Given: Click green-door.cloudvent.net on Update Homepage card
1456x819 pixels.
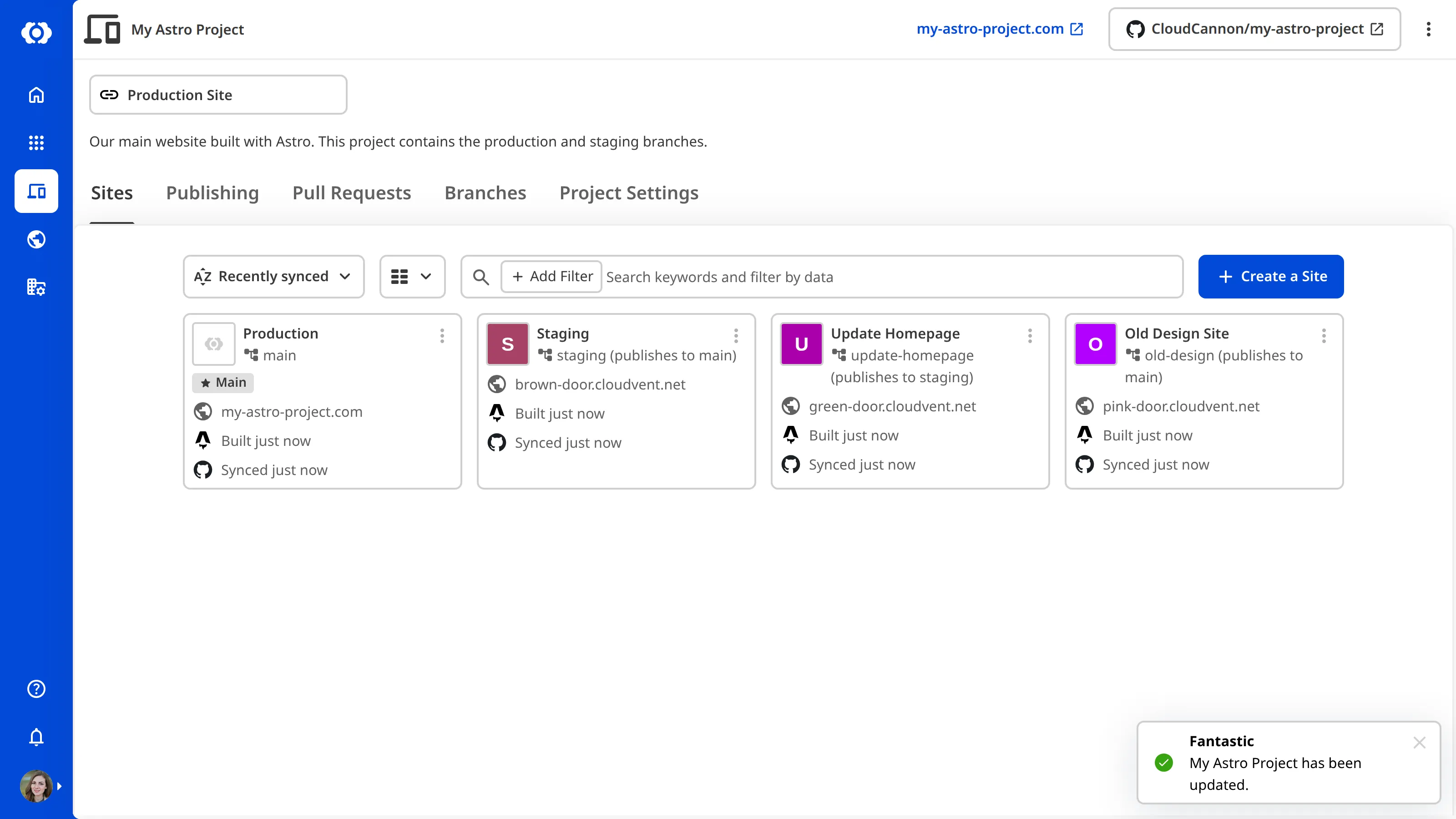Looking at the screenshot, I should (x=892, y=406).
